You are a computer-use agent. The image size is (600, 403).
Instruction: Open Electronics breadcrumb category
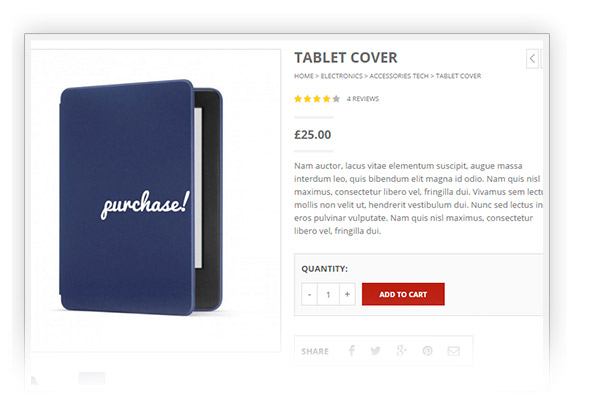pyautogui.click(x=341, y=76)
